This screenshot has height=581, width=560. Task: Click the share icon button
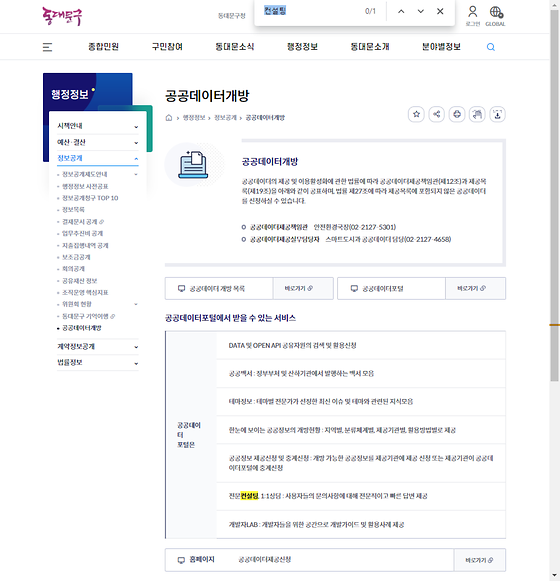pos(437,114)
